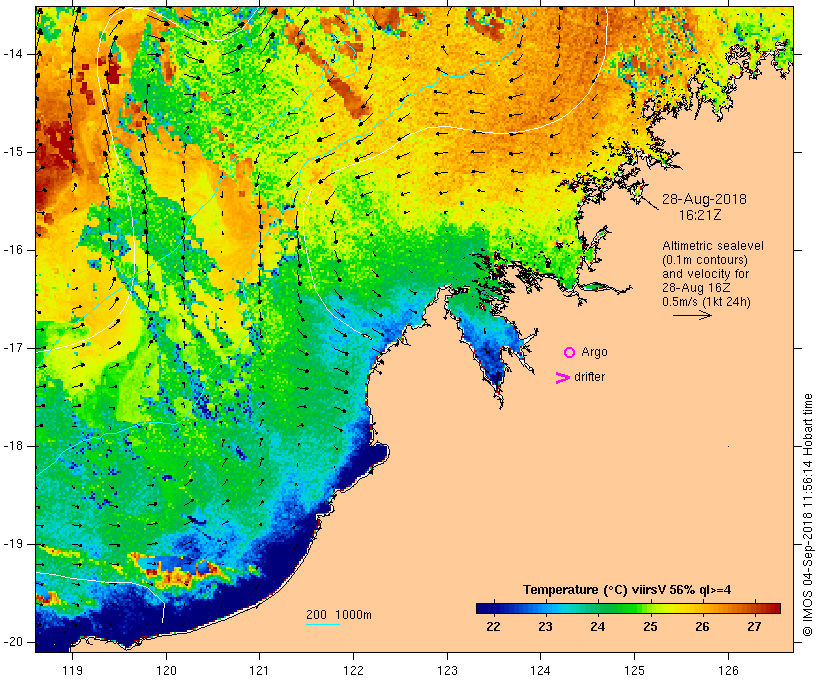Click the latitude label -16
This screenshot has height=680, width=820.
pos(13,250)
